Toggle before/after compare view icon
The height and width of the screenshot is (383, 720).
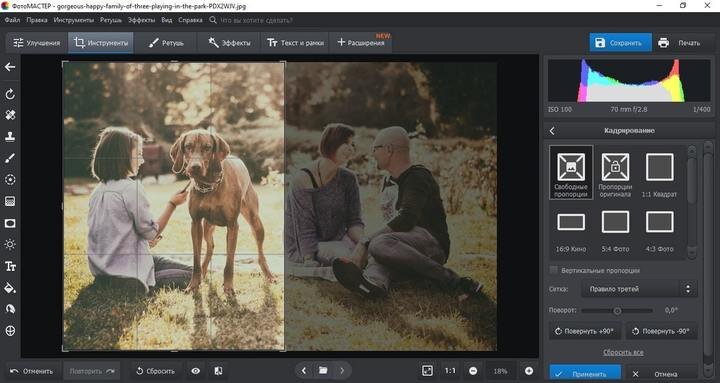tap(219, 371)
